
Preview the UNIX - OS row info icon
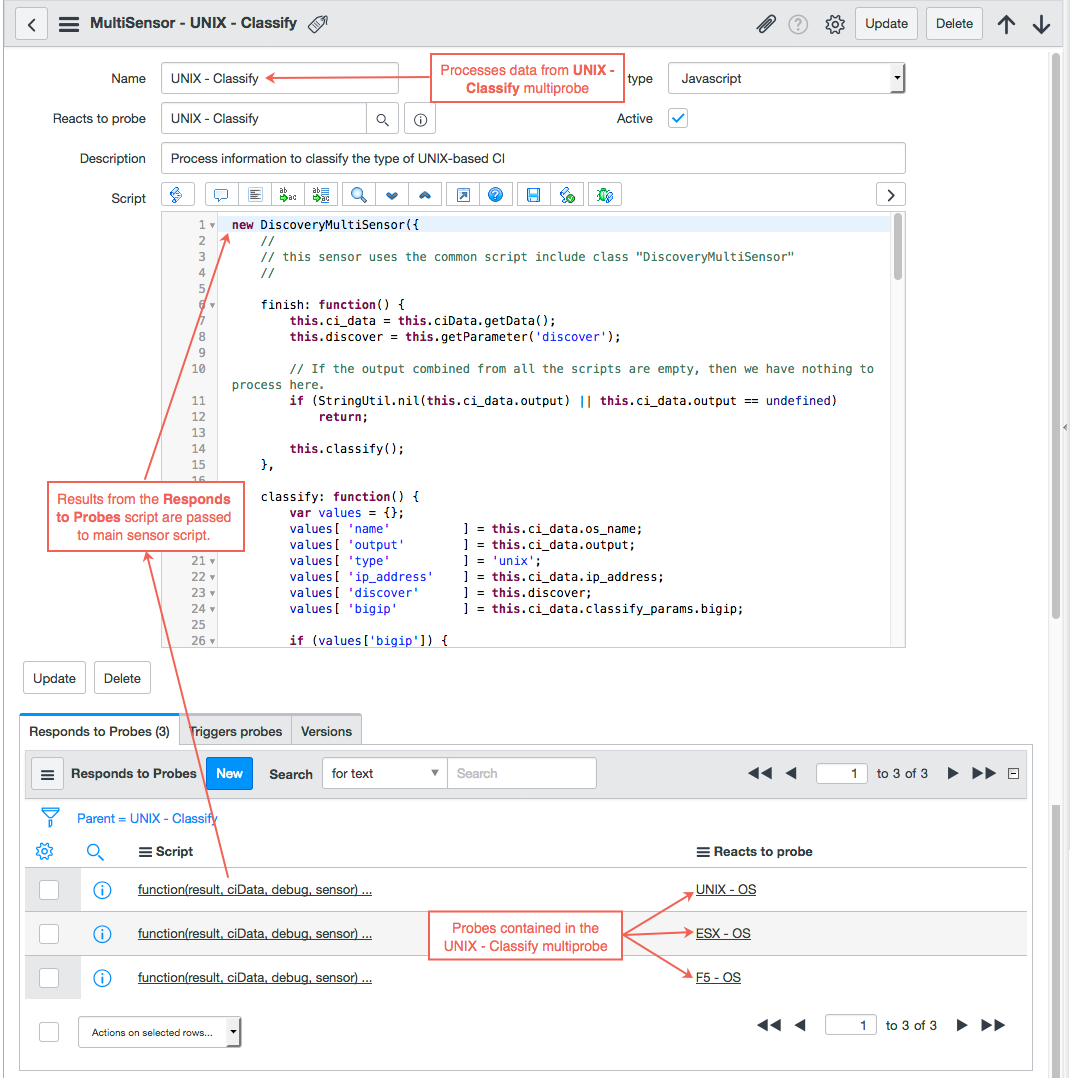click(102, 890)
